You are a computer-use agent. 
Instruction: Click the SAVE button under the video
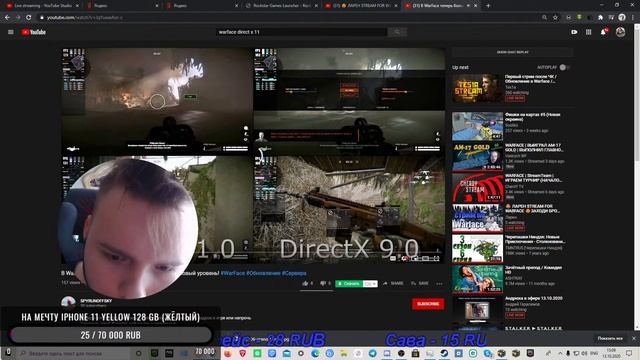click(x=420, y=283)
